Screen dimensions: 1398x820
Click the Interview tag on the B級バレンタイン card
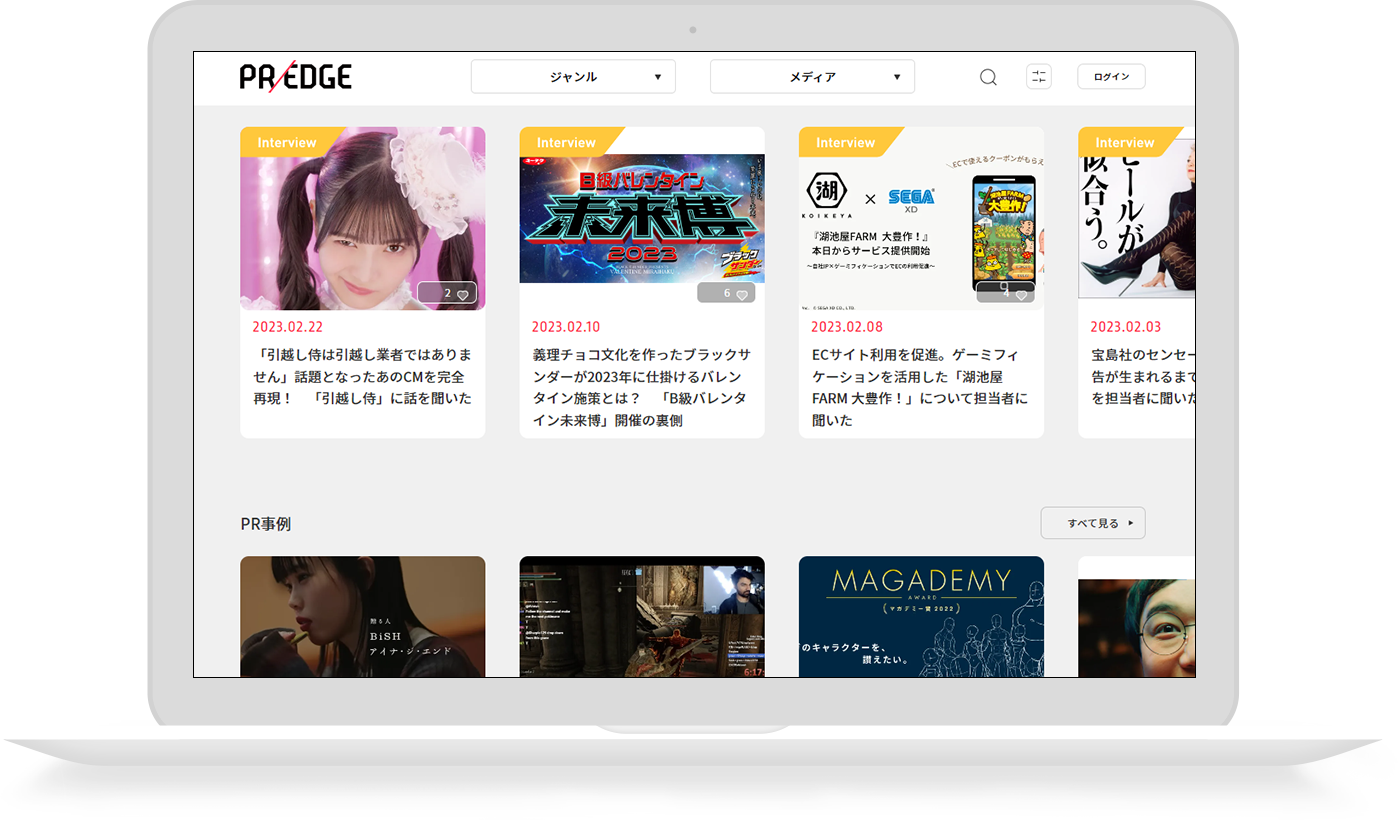click(566, 143)
